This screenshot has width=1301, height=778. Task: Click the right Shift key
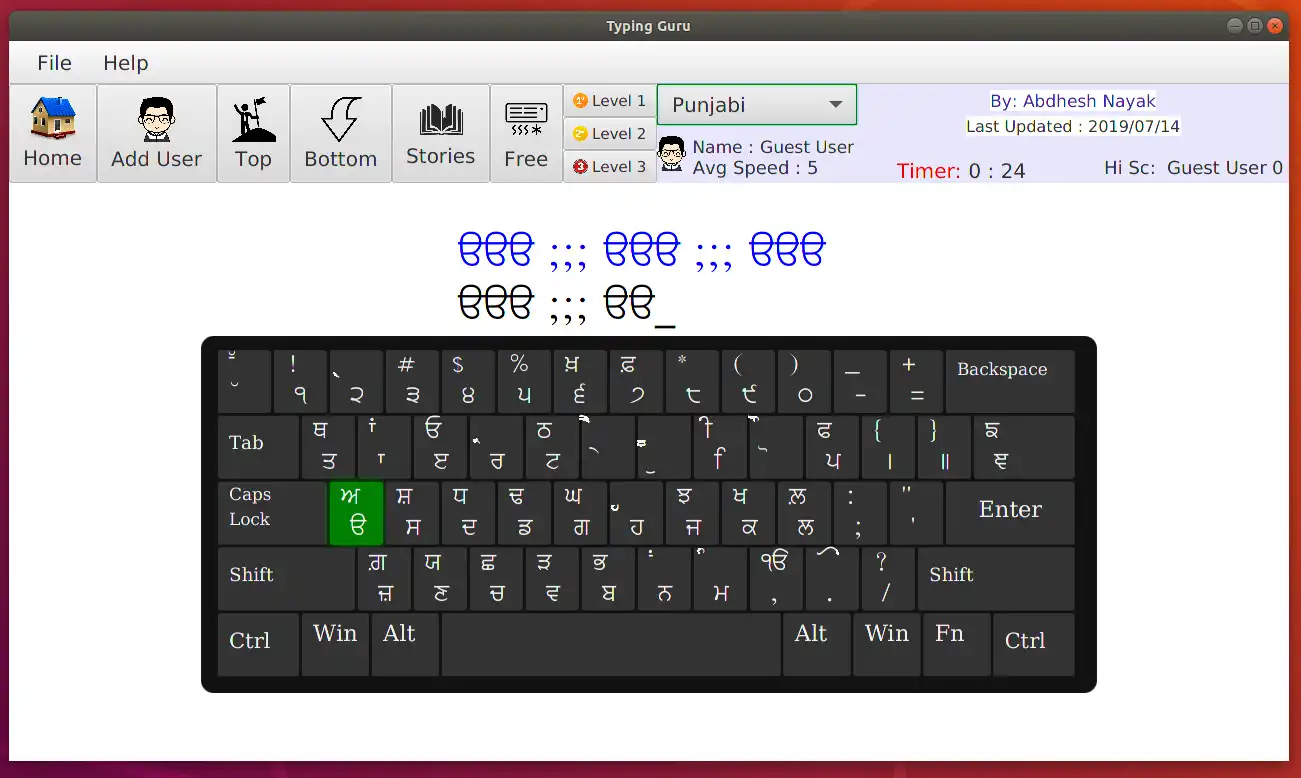(996, 579)
